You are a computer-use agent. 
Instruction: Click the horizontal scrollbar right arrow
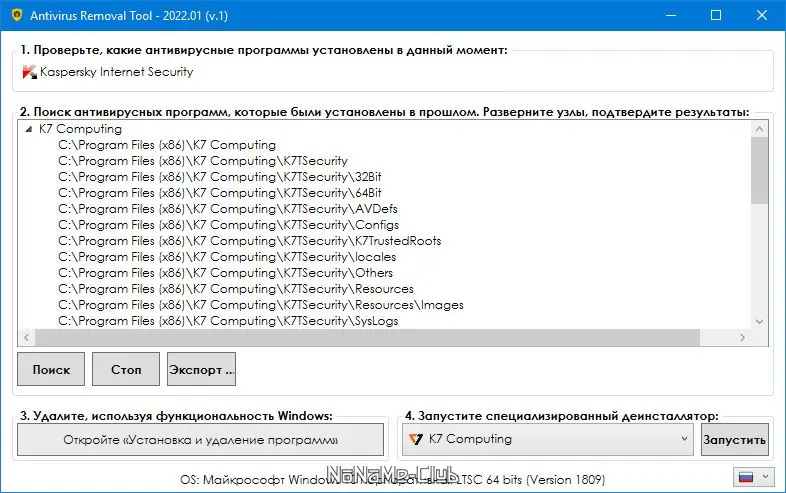tap(742, 338)
